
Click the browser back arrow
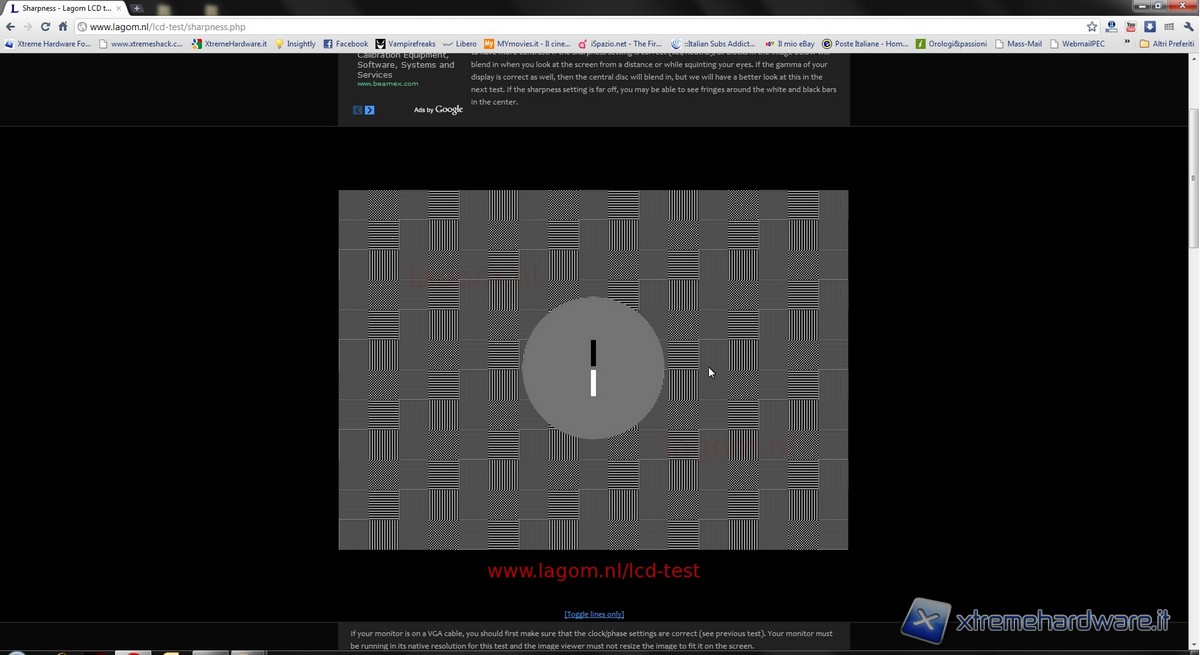10,27
